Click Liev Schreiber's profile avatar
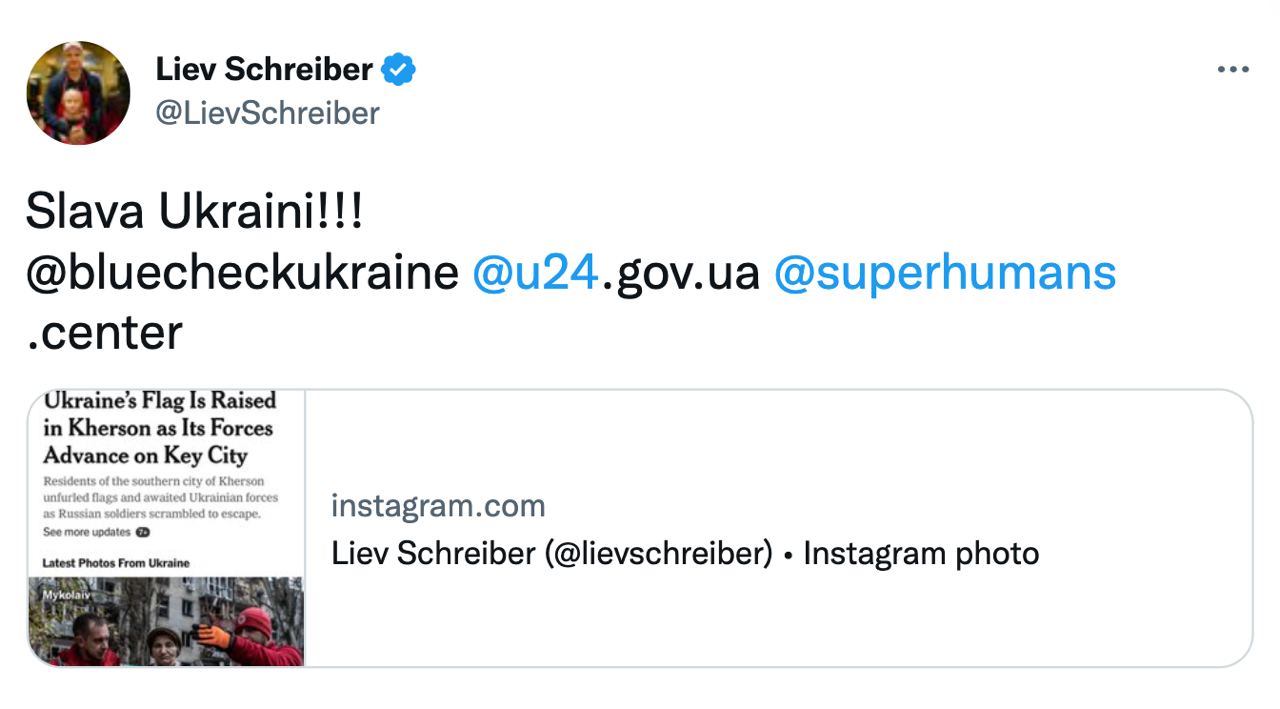Viewport: 1280px width, 709px height. point(78,93)
